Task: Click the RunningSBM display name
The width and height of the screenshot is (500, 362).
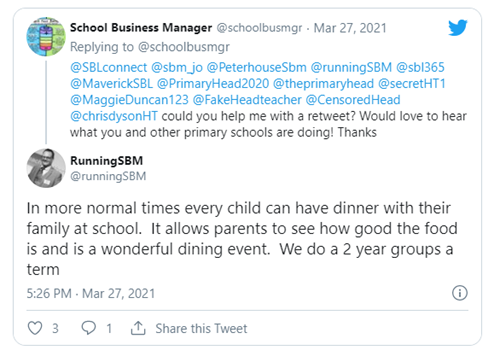Action: [x=107, y=161]
